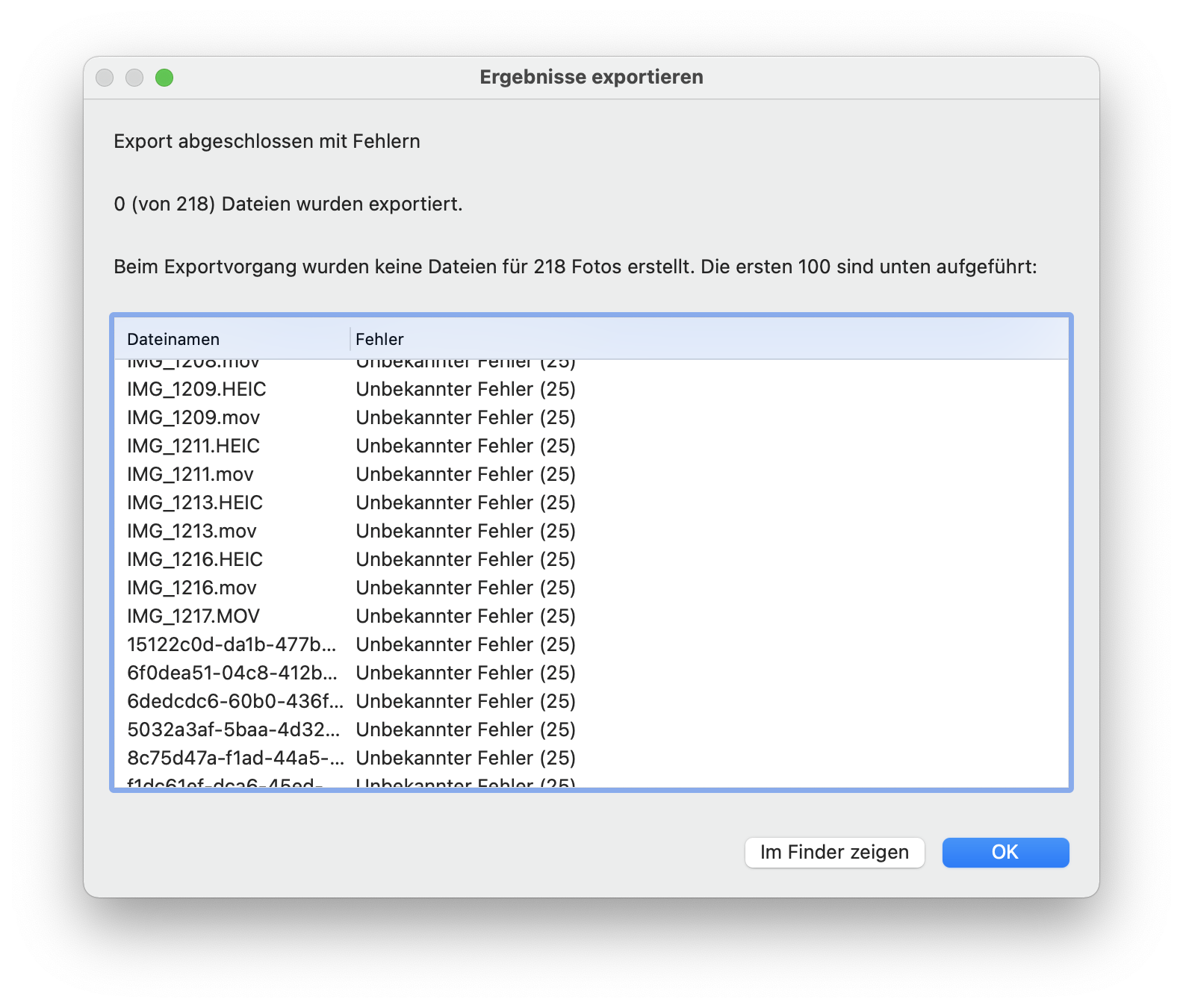Select the IMG_1209.mov row

pos(193,417)
